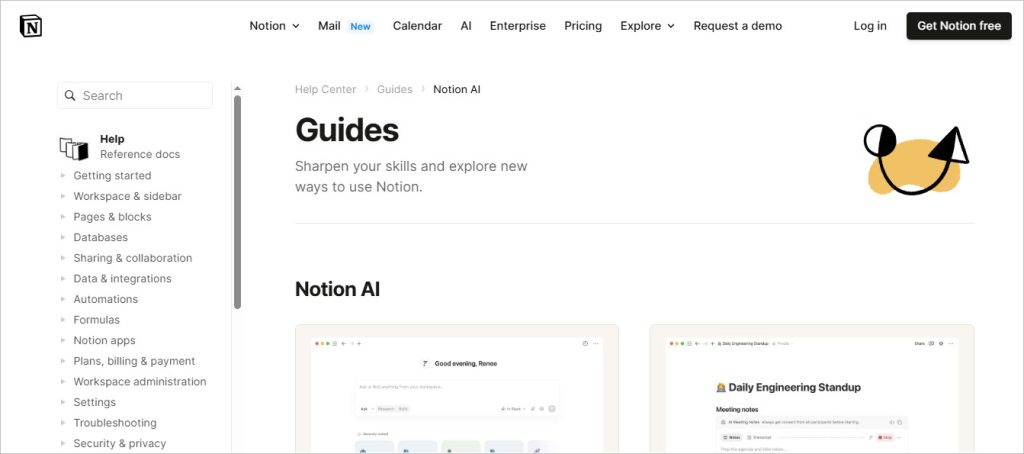Open Enterprise in the top navigation
The height and width of the screenshot is (454, 1024).
(518, 26)
